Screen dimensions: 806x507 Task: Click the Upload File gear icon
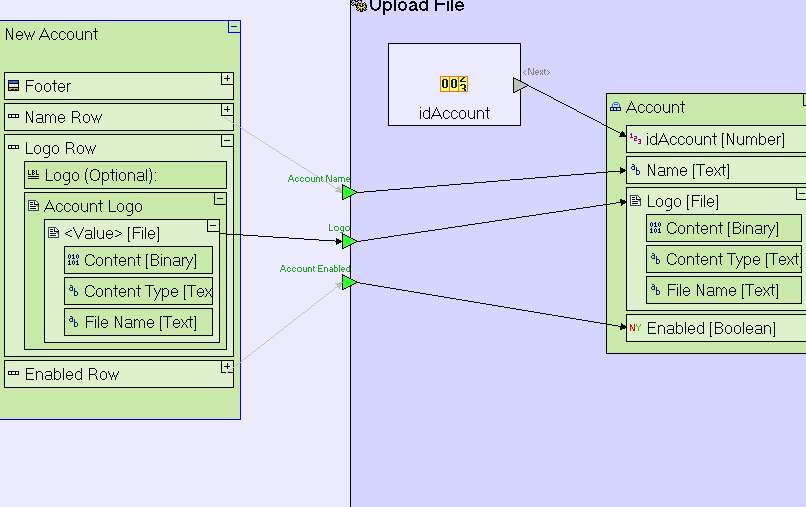[359, 6]
